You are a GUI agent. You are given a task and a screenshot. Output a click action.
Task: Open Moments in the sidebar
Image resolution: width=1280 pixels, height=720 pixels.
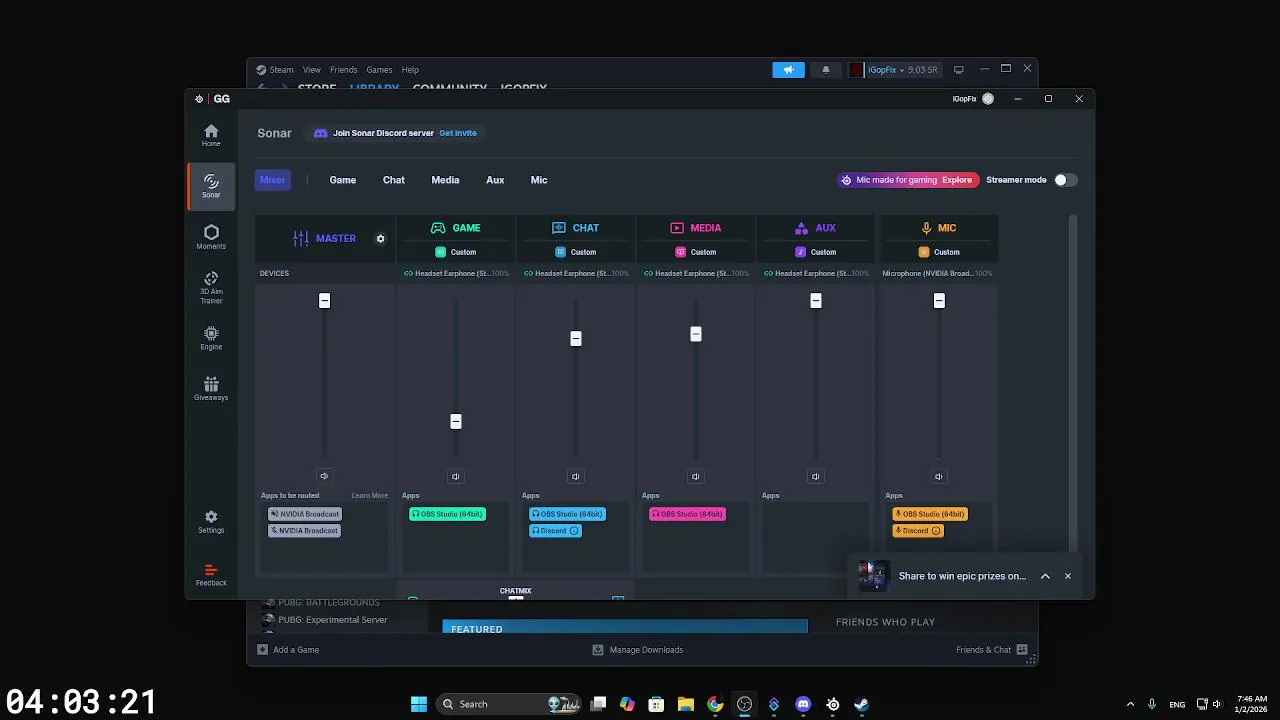[211, 237]
